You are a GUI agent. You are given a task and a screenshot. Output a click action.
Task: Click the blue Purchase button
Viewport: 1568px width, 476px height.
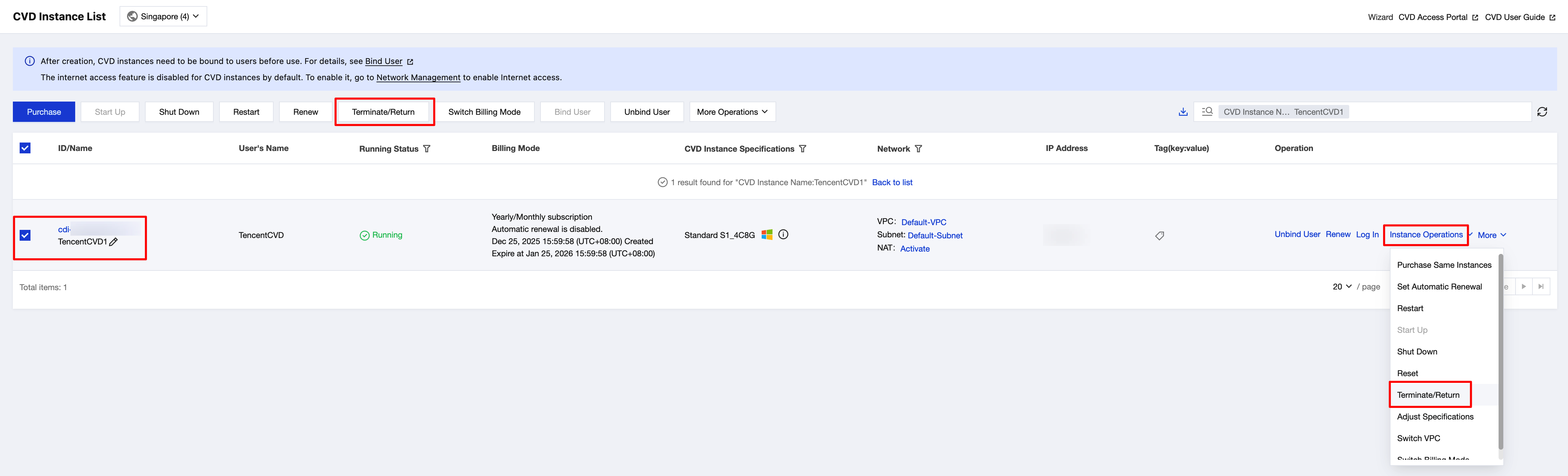click(x=44, y=112)
